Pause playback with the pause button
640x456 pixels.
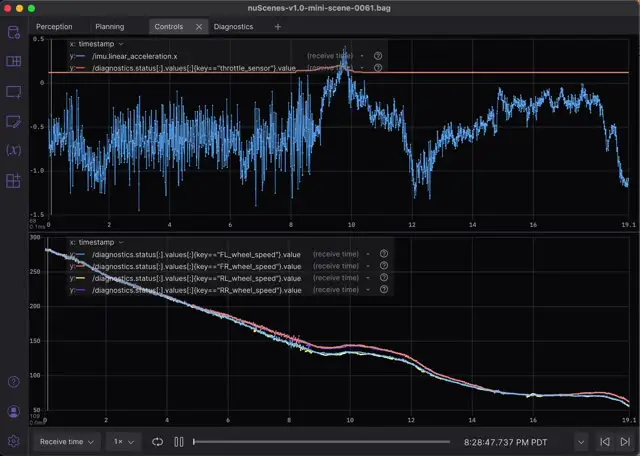point(179,441)
